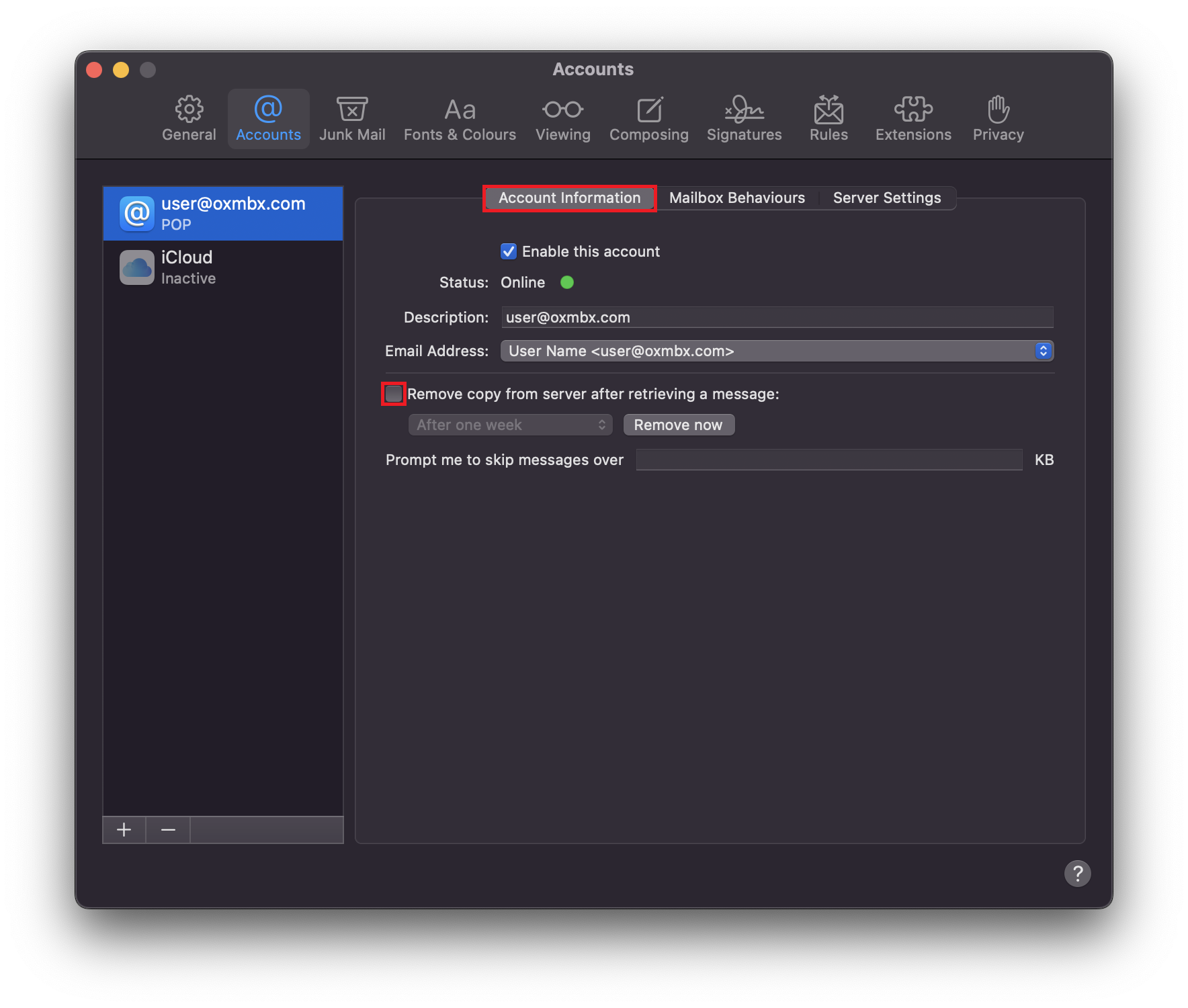1188x1008 pixels.
Task: Open the After one week dropdown
Action: click(x=509, y=425)
